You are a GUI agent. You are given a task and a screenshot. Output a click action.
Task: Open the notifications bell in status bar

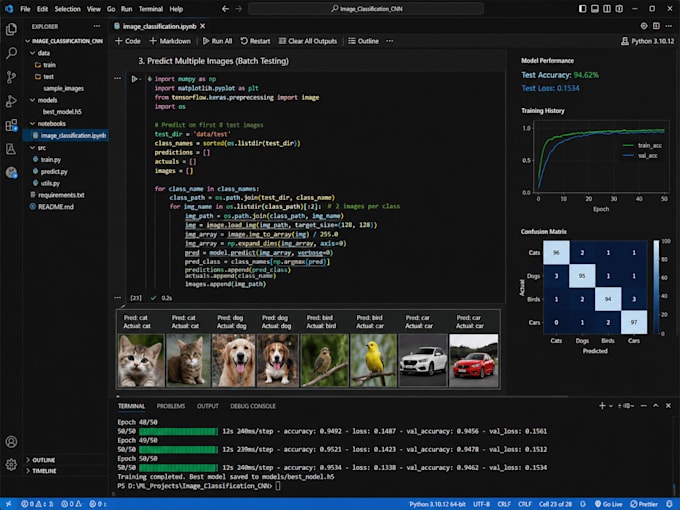[669, 504]
